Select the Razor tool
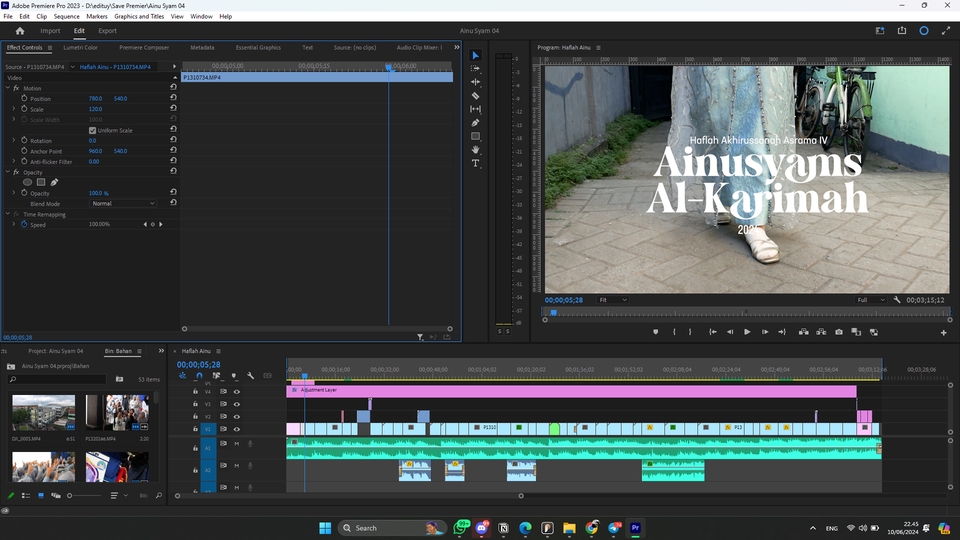Image resolution: width=960 pixels, height=540 pixels. pos(475,96)
